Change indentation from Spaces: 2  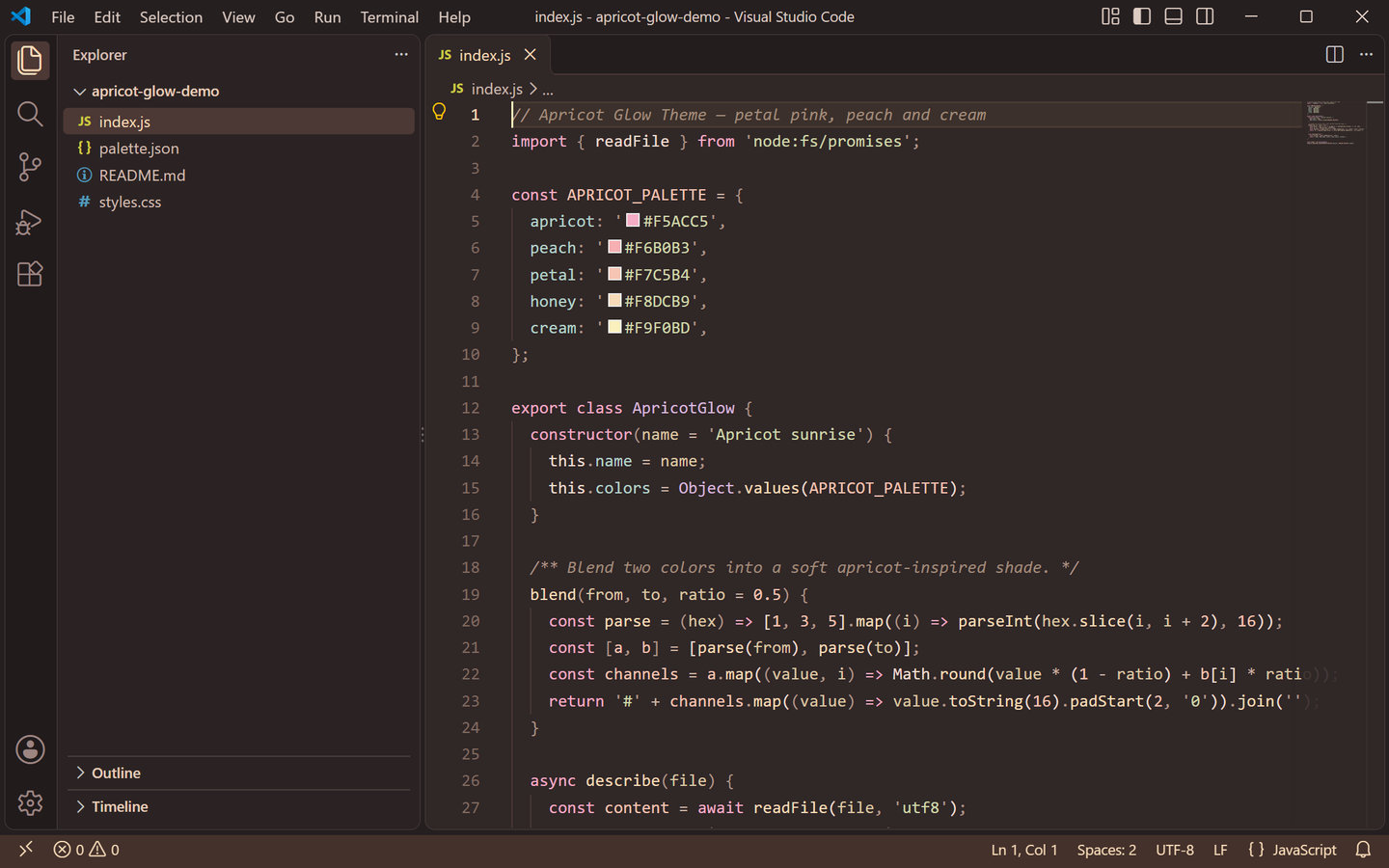tap(1106, 850)
